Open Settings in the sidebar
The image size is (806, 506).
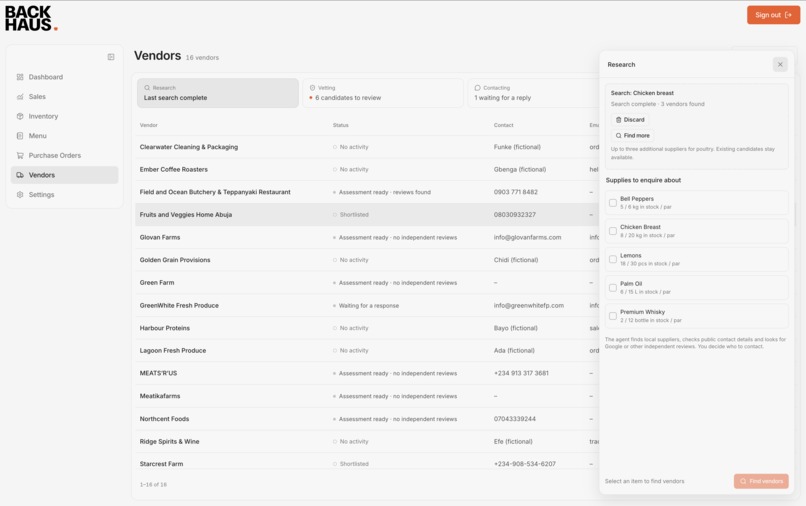pos(64,194)
